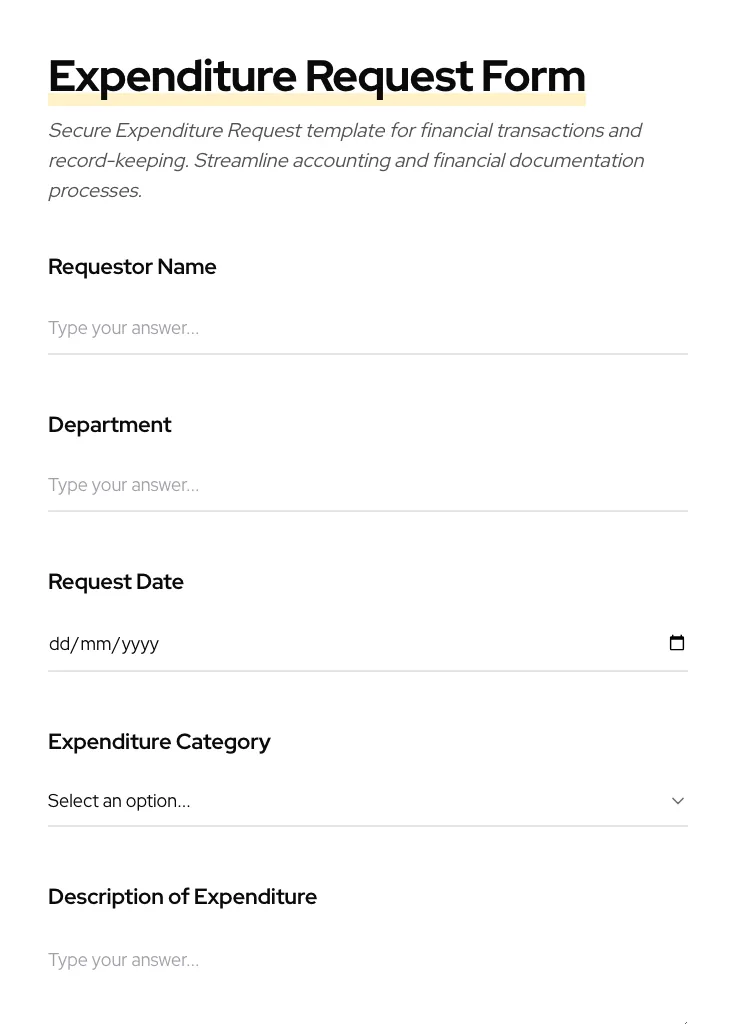Click the Description of Expenditure answer box
This screenshot has height=1024, width=736.
pos(368,960)
